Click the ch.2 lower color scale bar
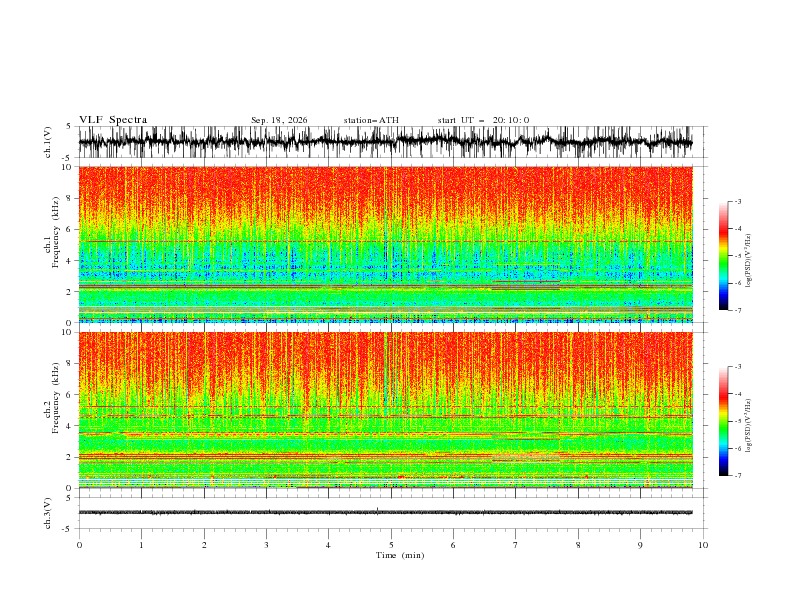792x612 pixels. point(723,421)
